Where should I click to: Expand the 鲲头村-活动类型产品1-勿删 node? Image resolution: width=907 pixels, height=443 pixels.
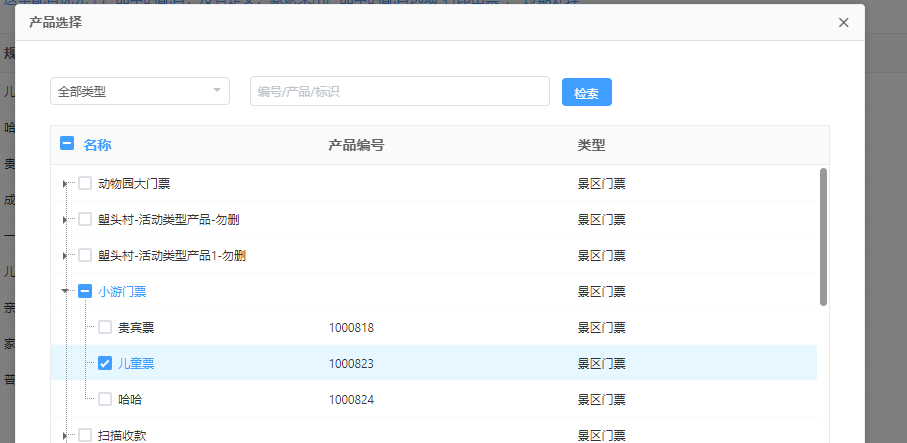66,256
